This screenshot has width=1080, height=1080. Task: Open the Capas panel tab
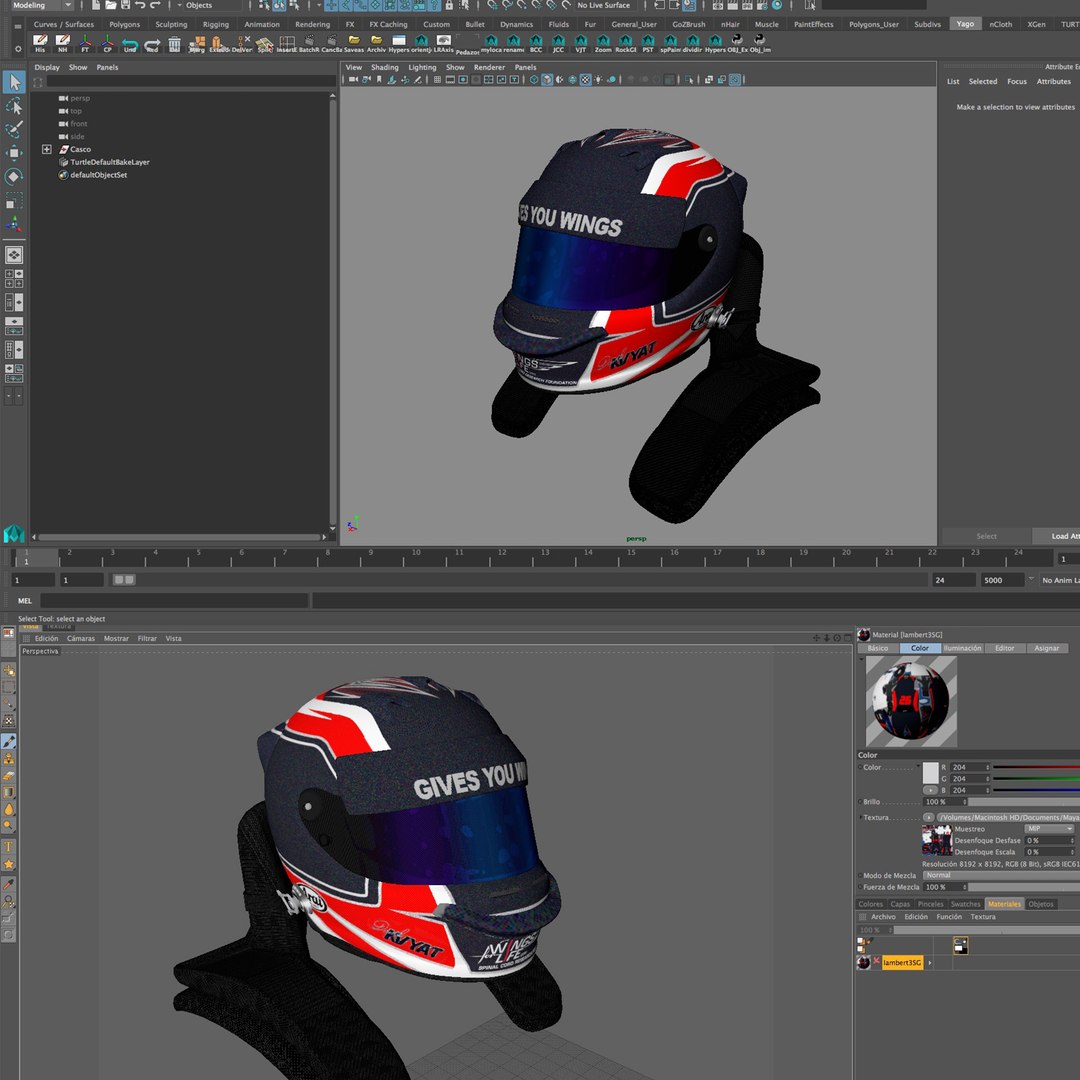(x=900, y=904)
